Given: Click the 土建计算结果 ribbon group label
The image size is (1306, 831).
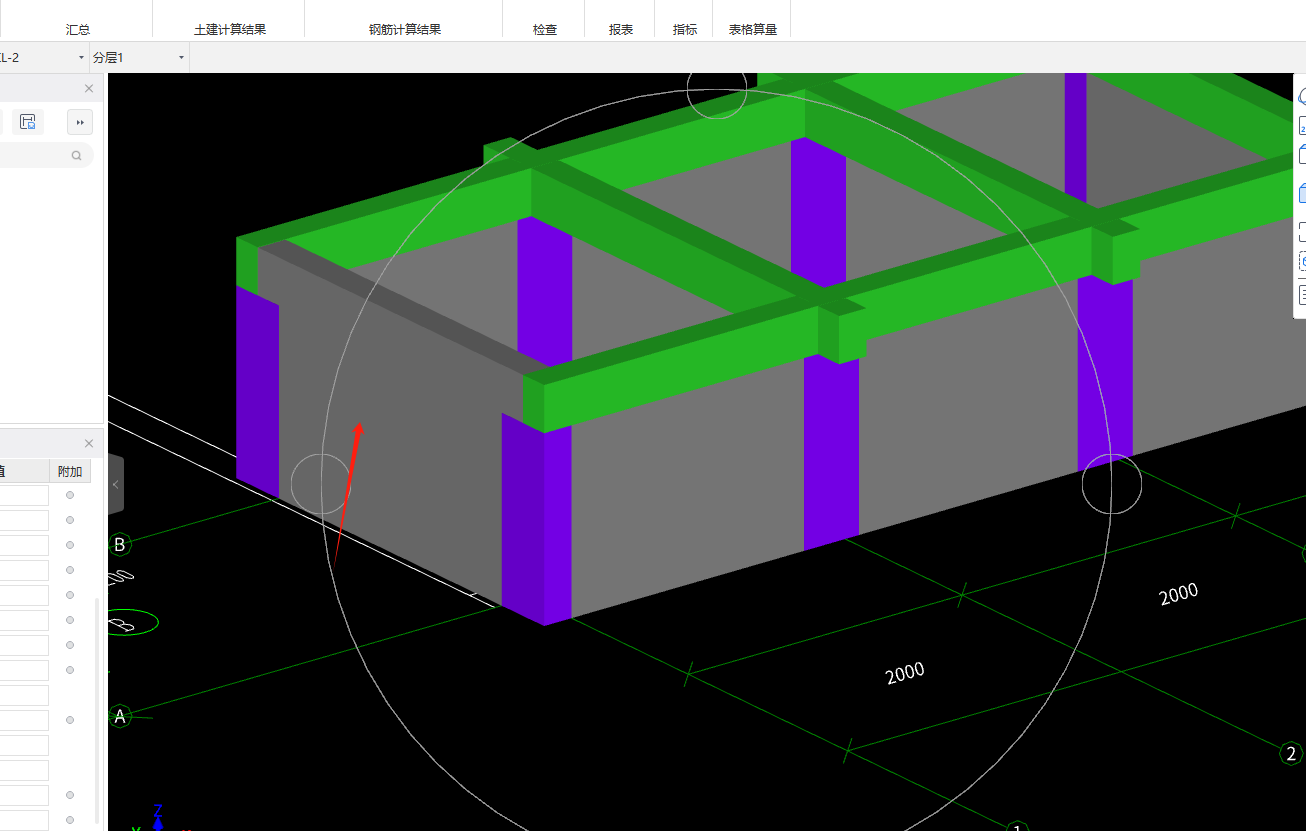Looking at the screenshot, I should click(230, 30).
